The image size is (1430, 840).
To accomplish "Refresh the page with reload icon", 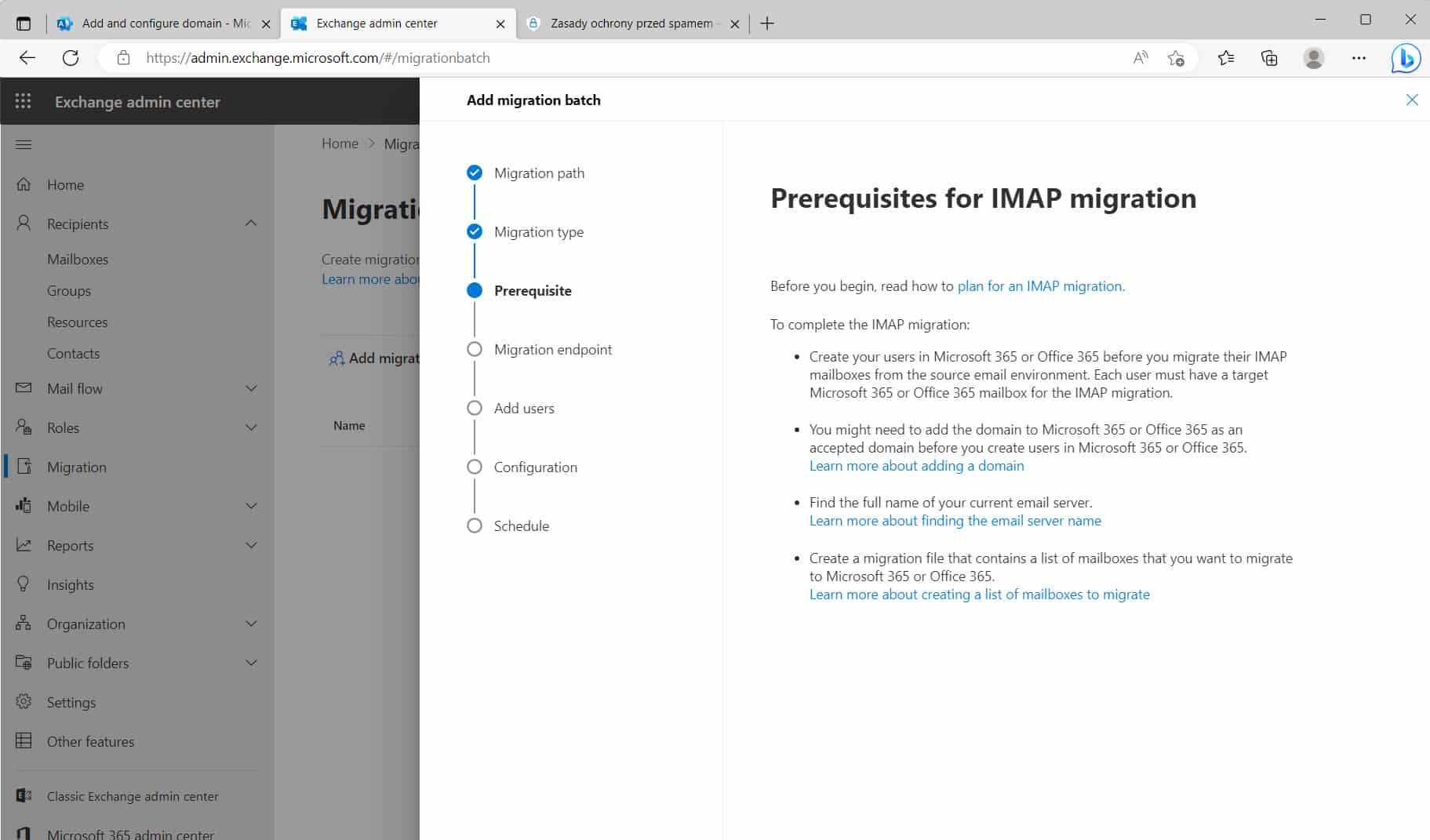I will coord(71,58).
